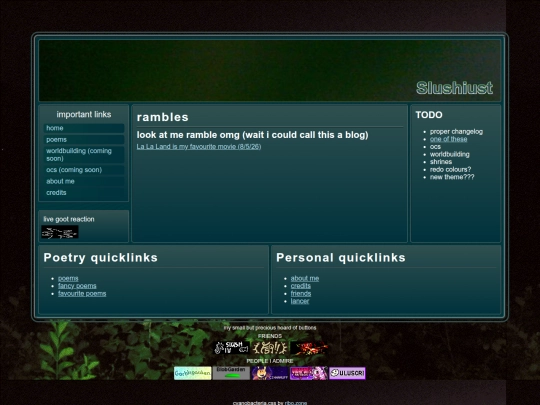Click the 'Personal quicklinks' heading
540x405 pixels.
point(341,258)
